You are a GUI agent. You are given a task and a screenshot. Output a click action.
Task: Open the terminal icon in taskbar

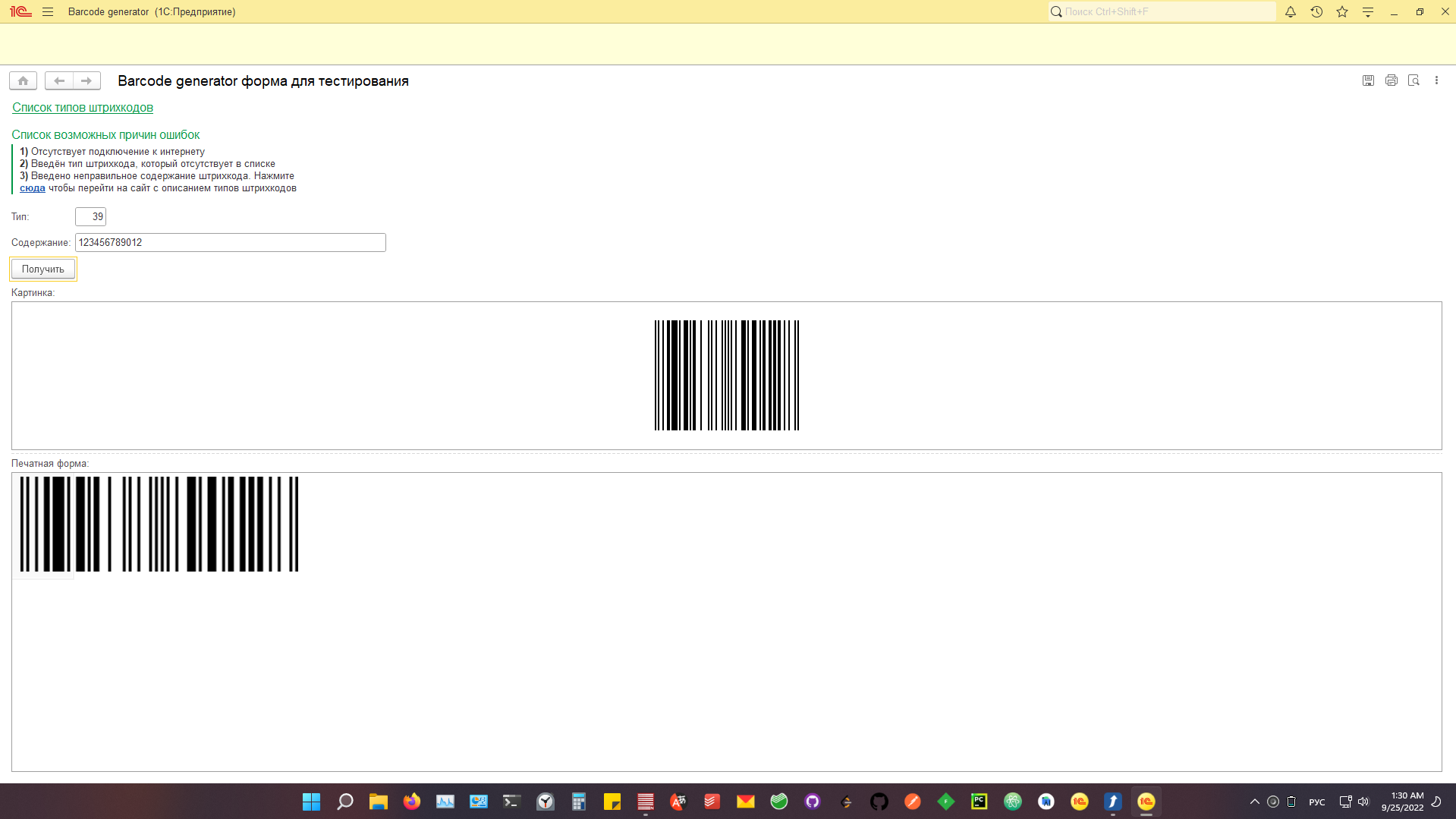512,802
